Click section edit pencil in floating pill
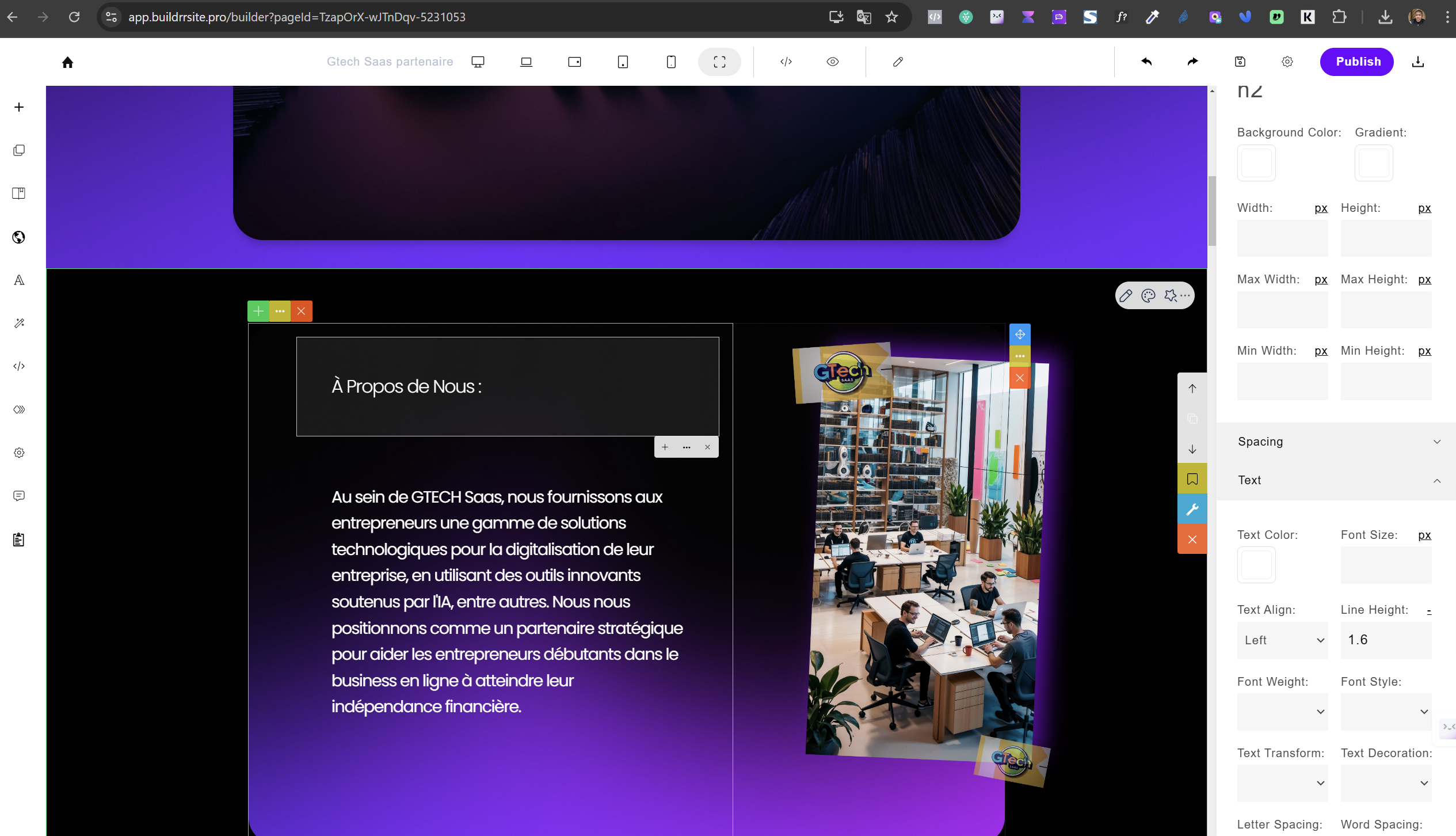Viewport: 1456px width, 836px height. click(x=1126, y=296)
